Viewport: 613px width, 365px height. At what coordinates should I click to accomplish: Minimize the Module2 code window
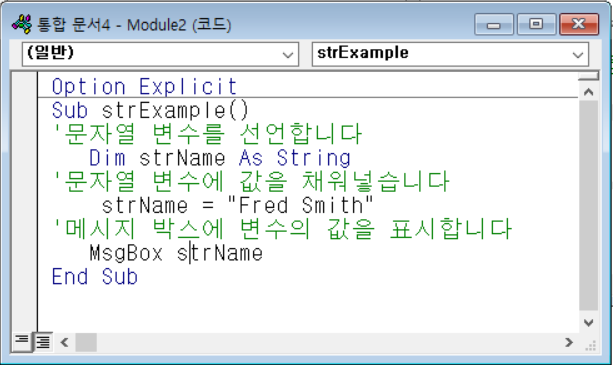pos(494,24)
